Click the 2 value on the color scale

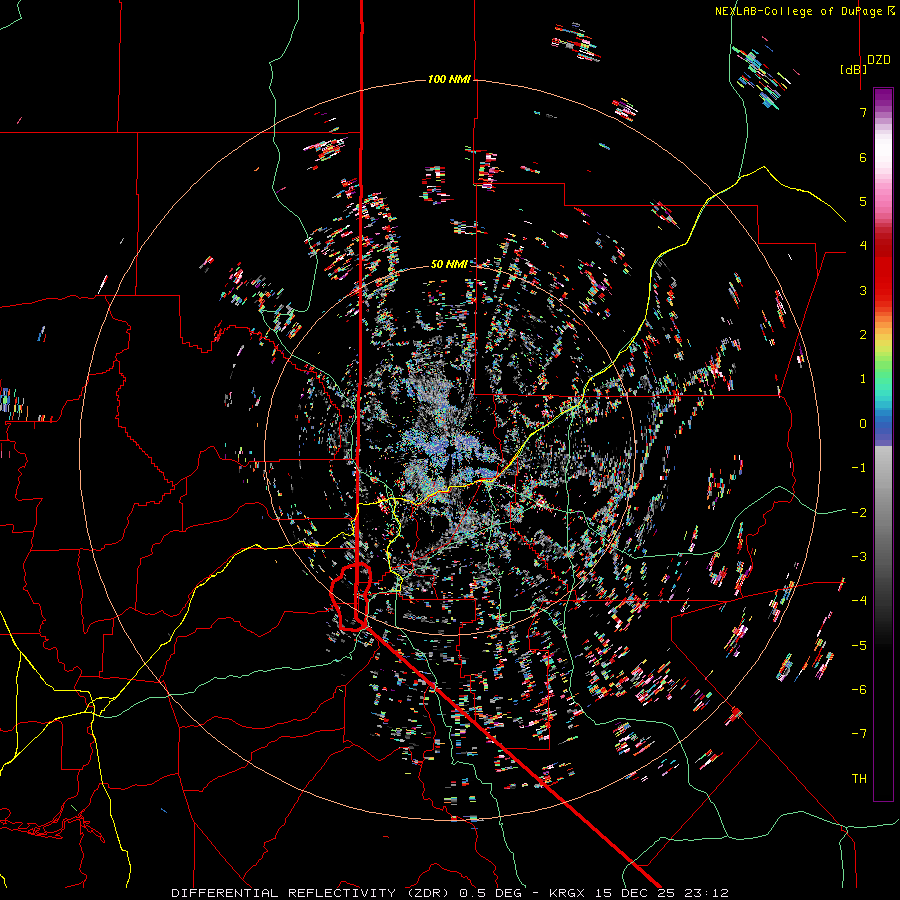pos(863,335)
